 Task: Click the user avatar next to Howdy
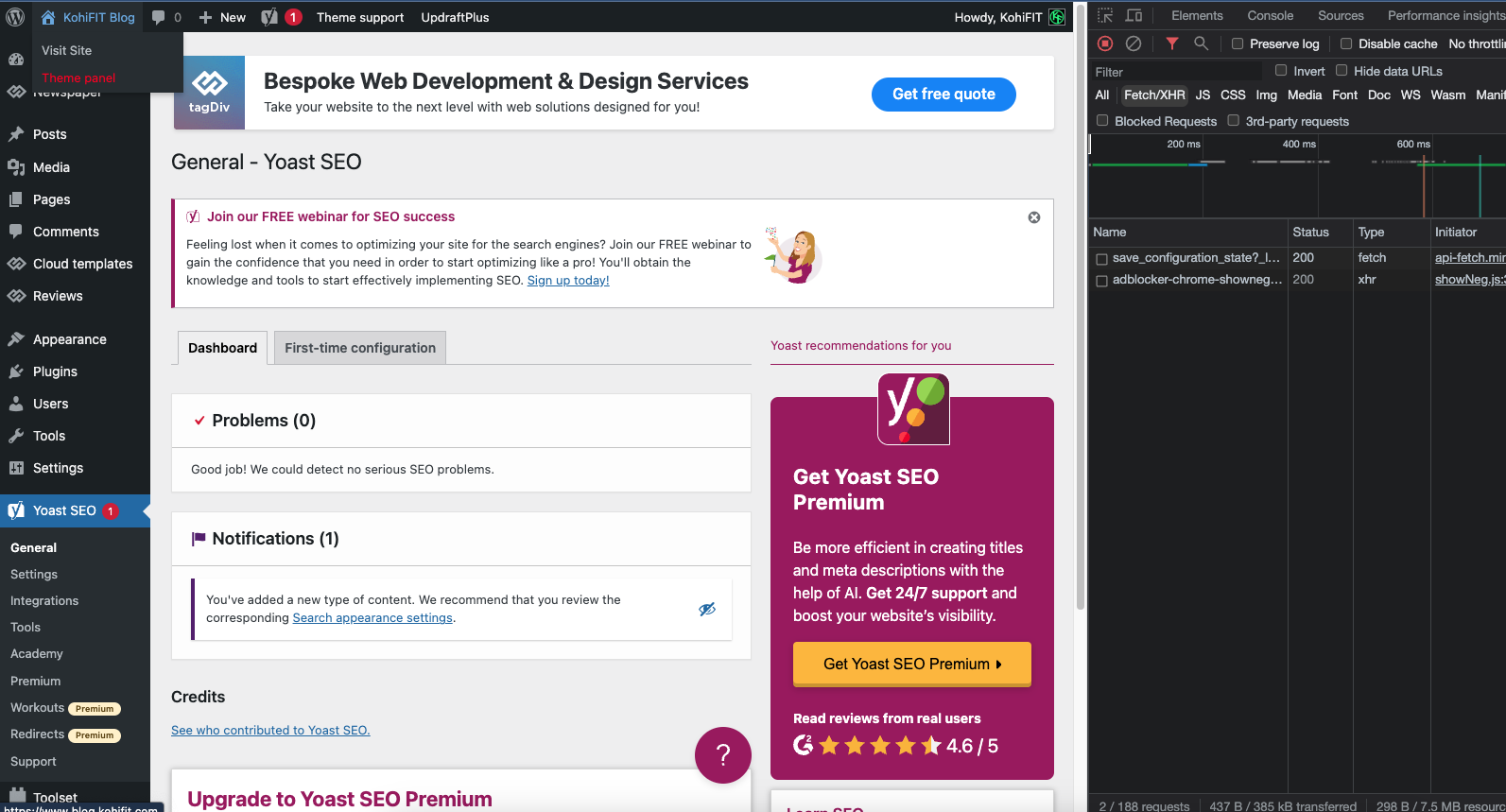[1057, 17]
